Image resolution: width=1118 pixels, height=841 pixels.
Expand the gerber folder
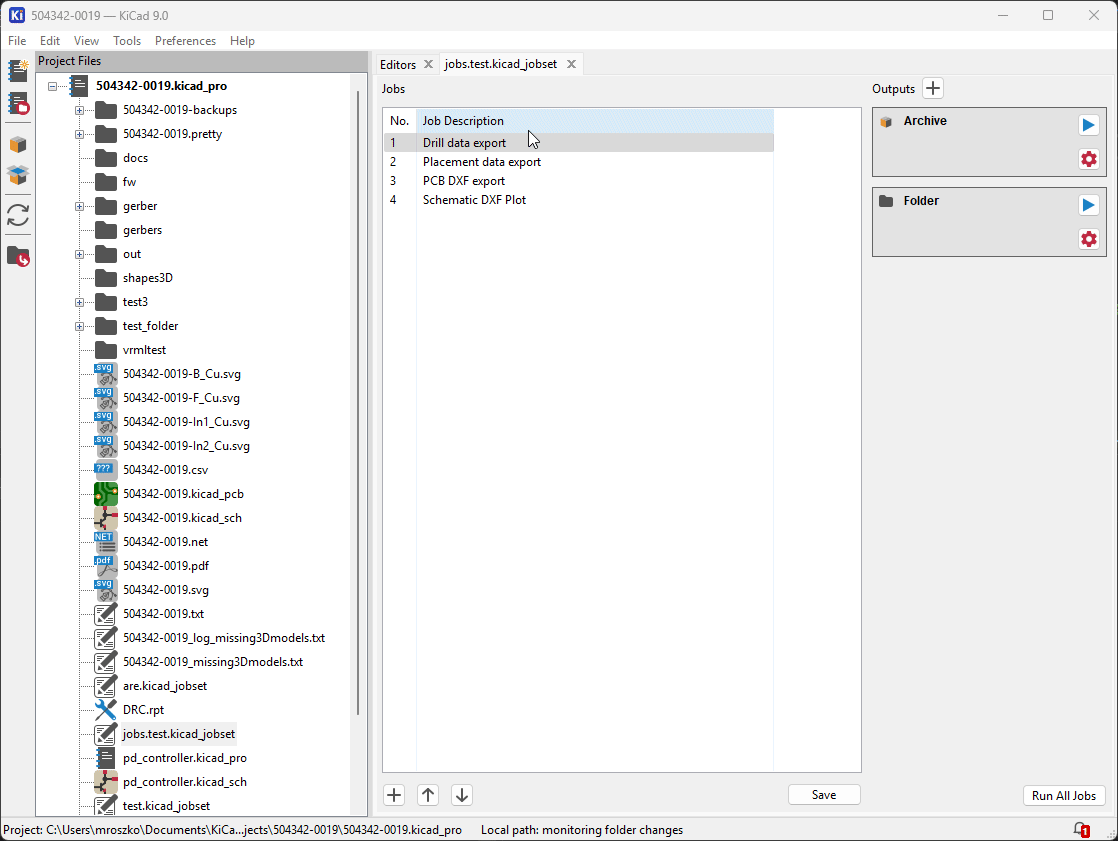tap(79, 206)
